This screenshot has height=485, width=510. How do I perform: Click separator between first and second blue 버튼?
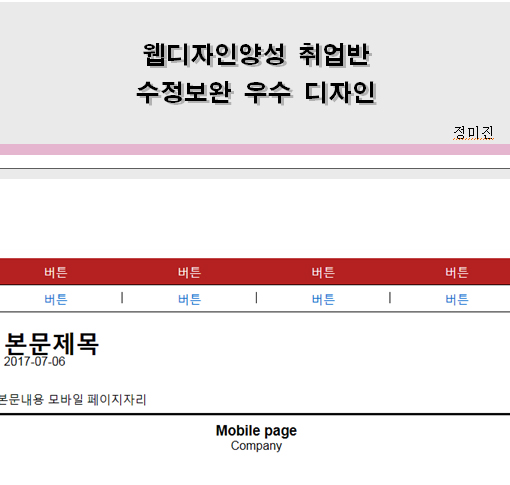122,298
